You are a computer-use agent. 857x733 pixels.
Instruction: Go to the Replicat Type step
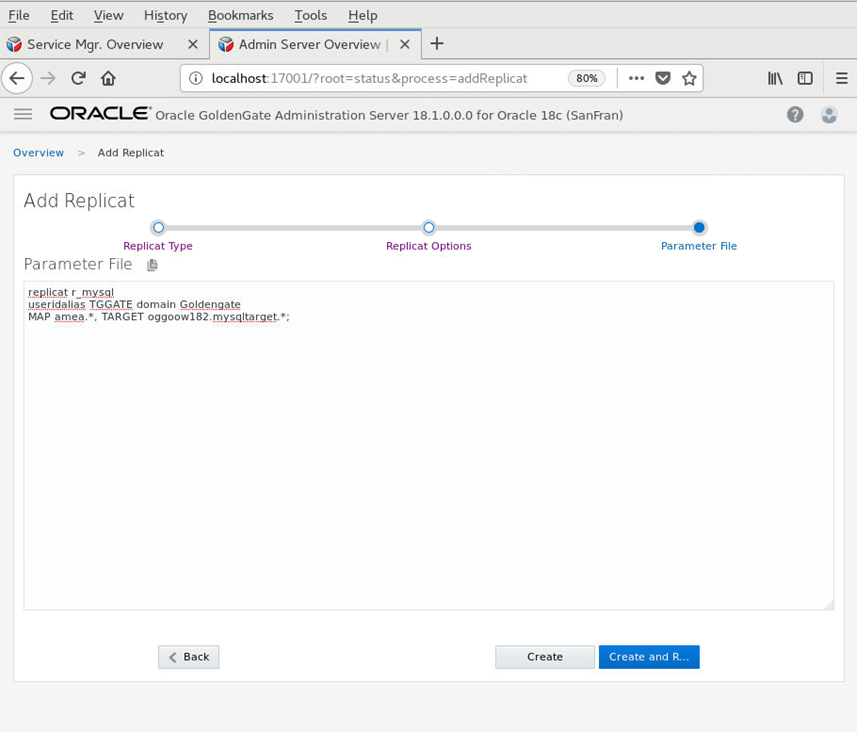pyautogui.click(x=158, y=227)
